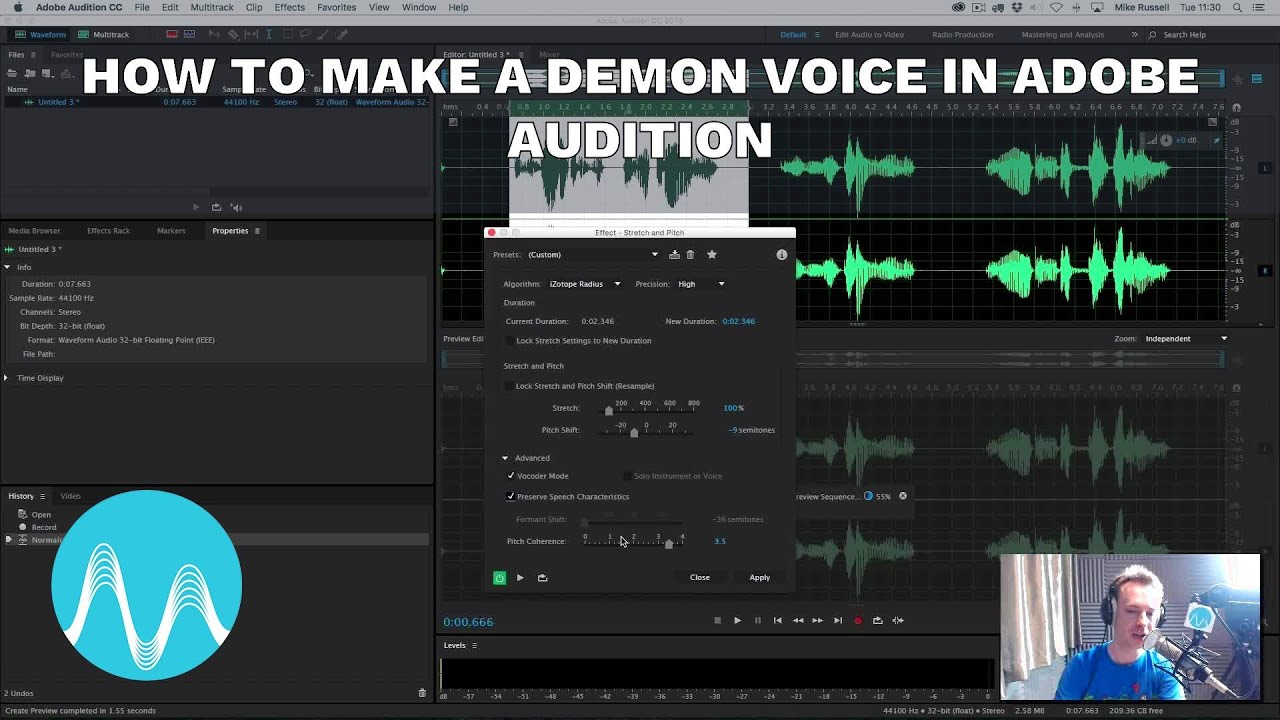
Task: Select the Move tool in toolbar
Action: pos(215,34)
